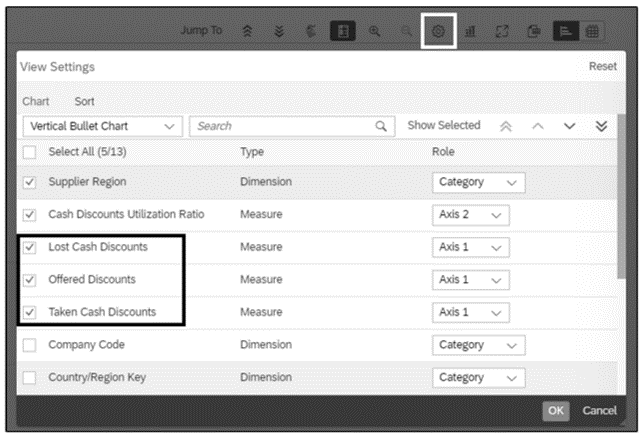Select the Country/Region Key label
Viewport: 644px width, 438px height.
pyautogui.click(x=97, y=377)
